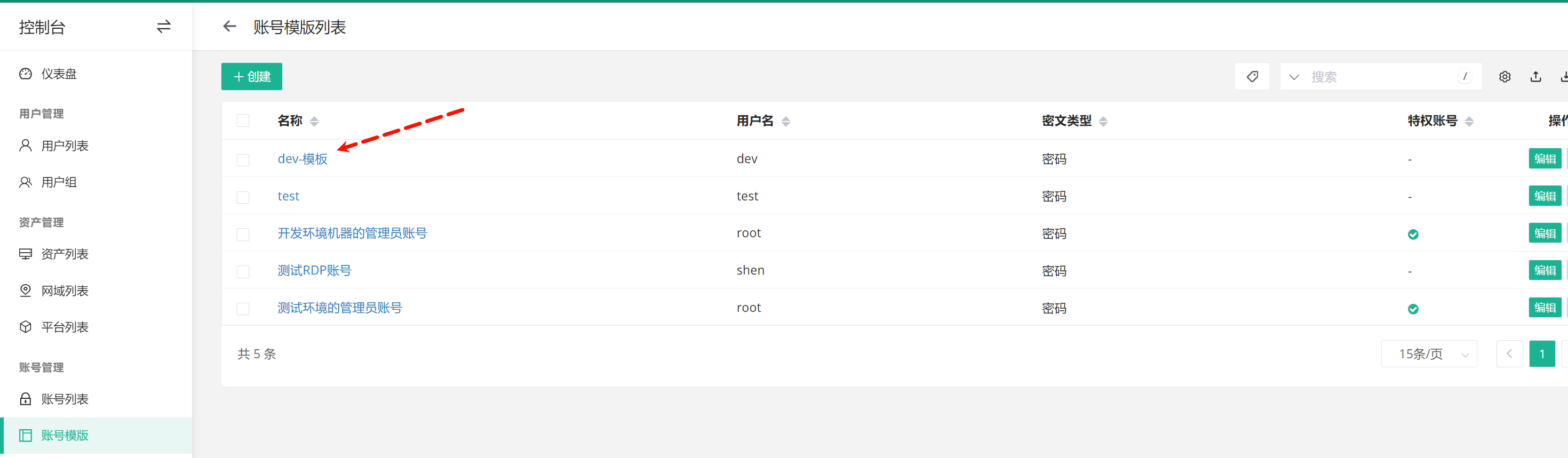Sort by 用户名 column arrows

(x=786, y=122)
